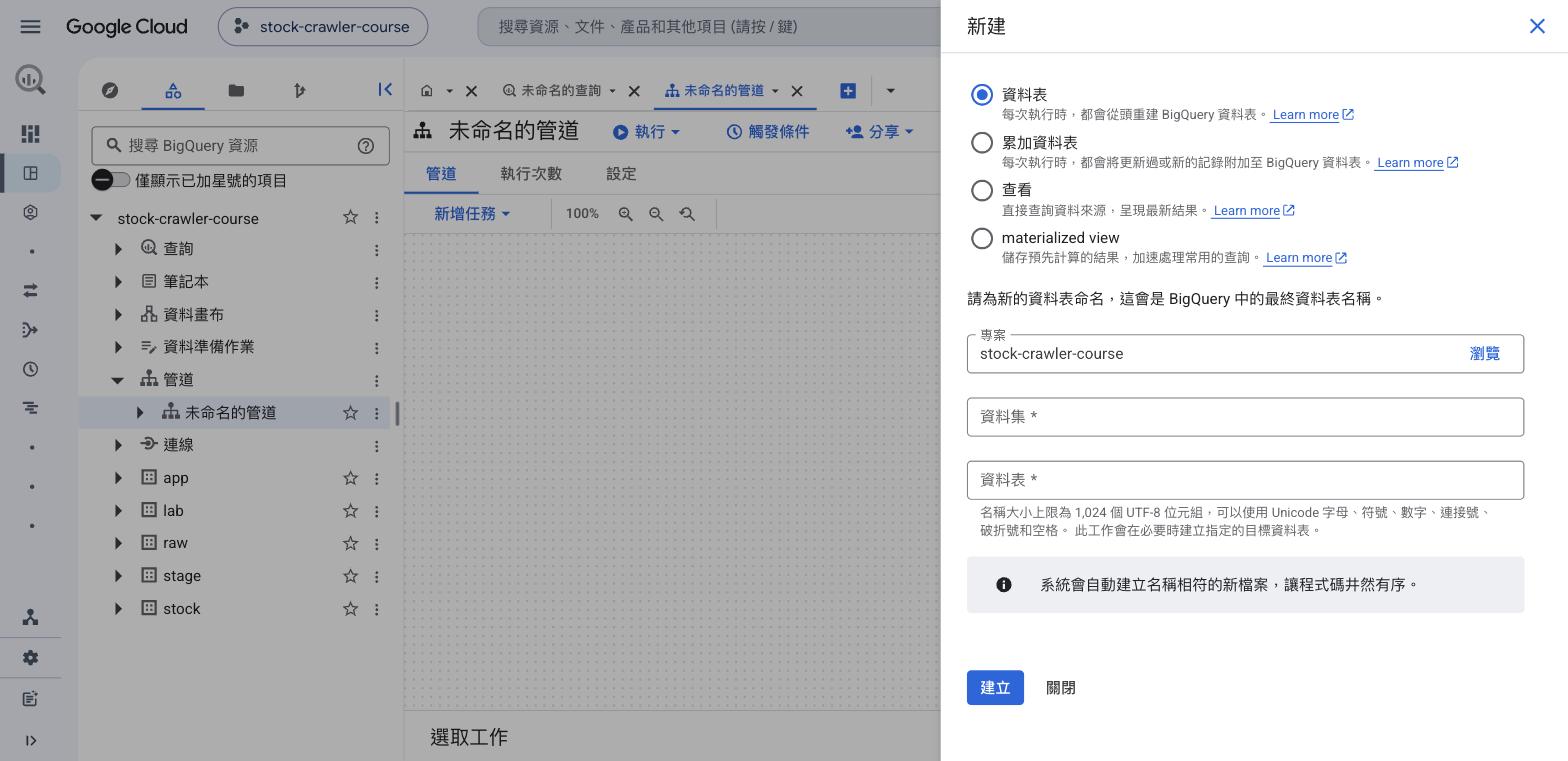
Task: Click the BigQuery logo icon in sidebar
Action: 30,80
